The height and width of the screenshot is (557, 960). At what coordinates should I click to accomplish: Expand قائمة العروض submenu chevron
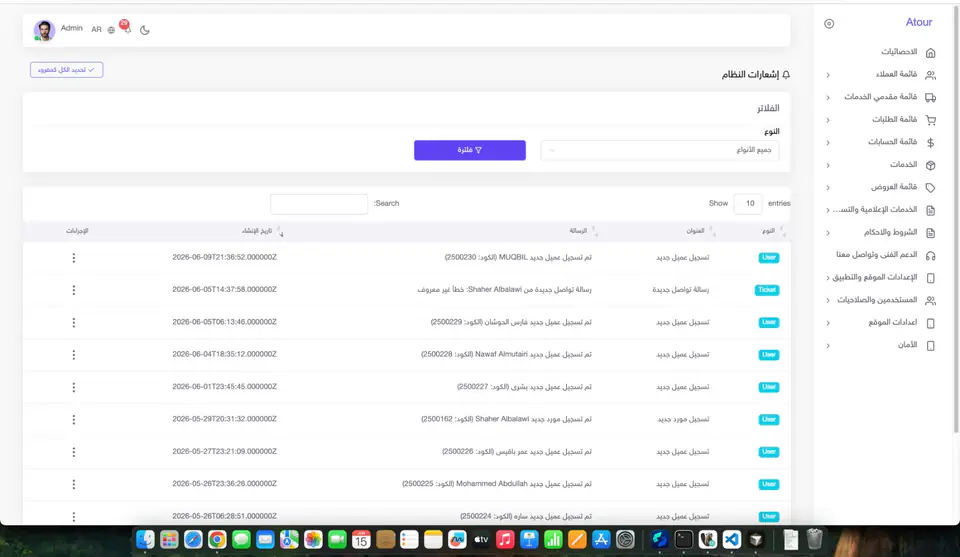[x=828, y=187]
